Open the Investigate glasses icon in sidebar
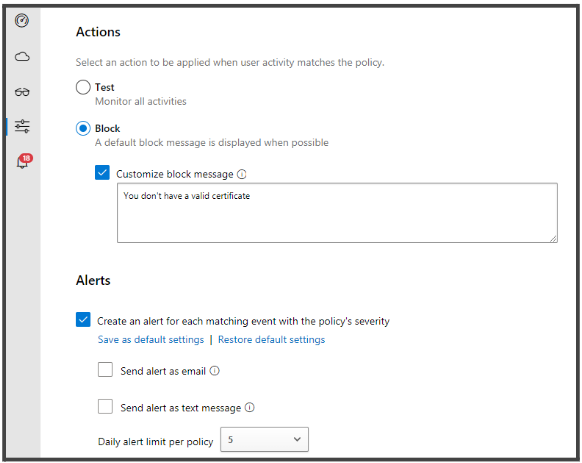This screenshot has height=463, width=582. click(x=22, y=92)
